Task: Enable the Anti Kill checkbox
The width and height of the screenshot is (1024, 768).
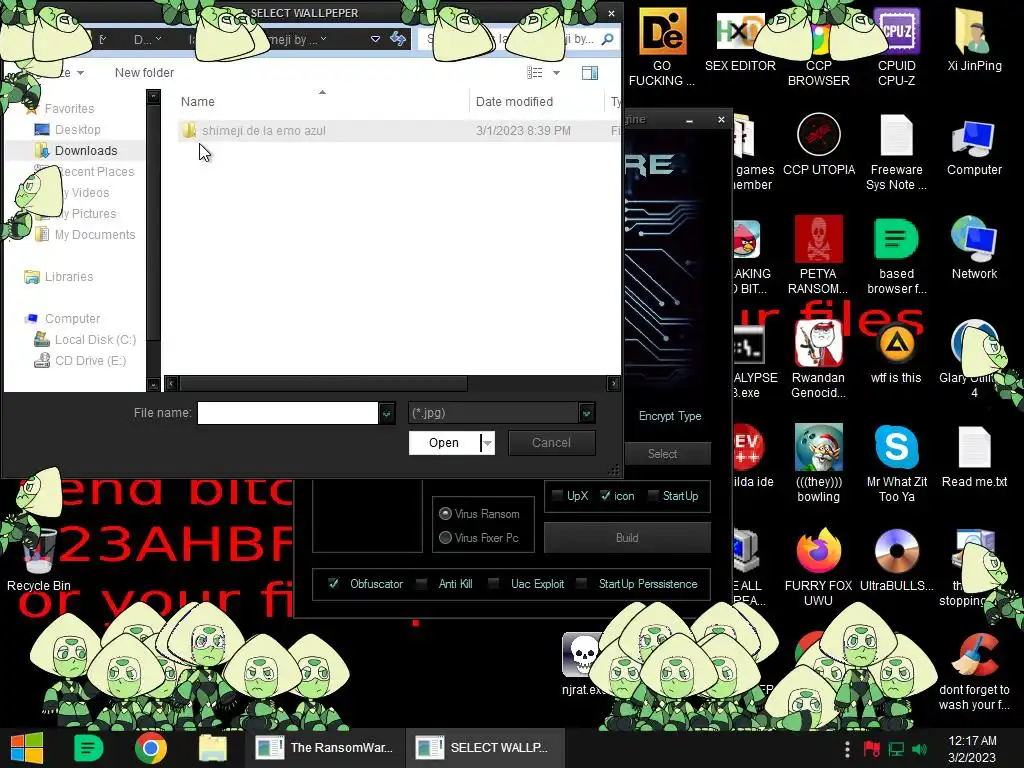Action: tap(422, 583)
